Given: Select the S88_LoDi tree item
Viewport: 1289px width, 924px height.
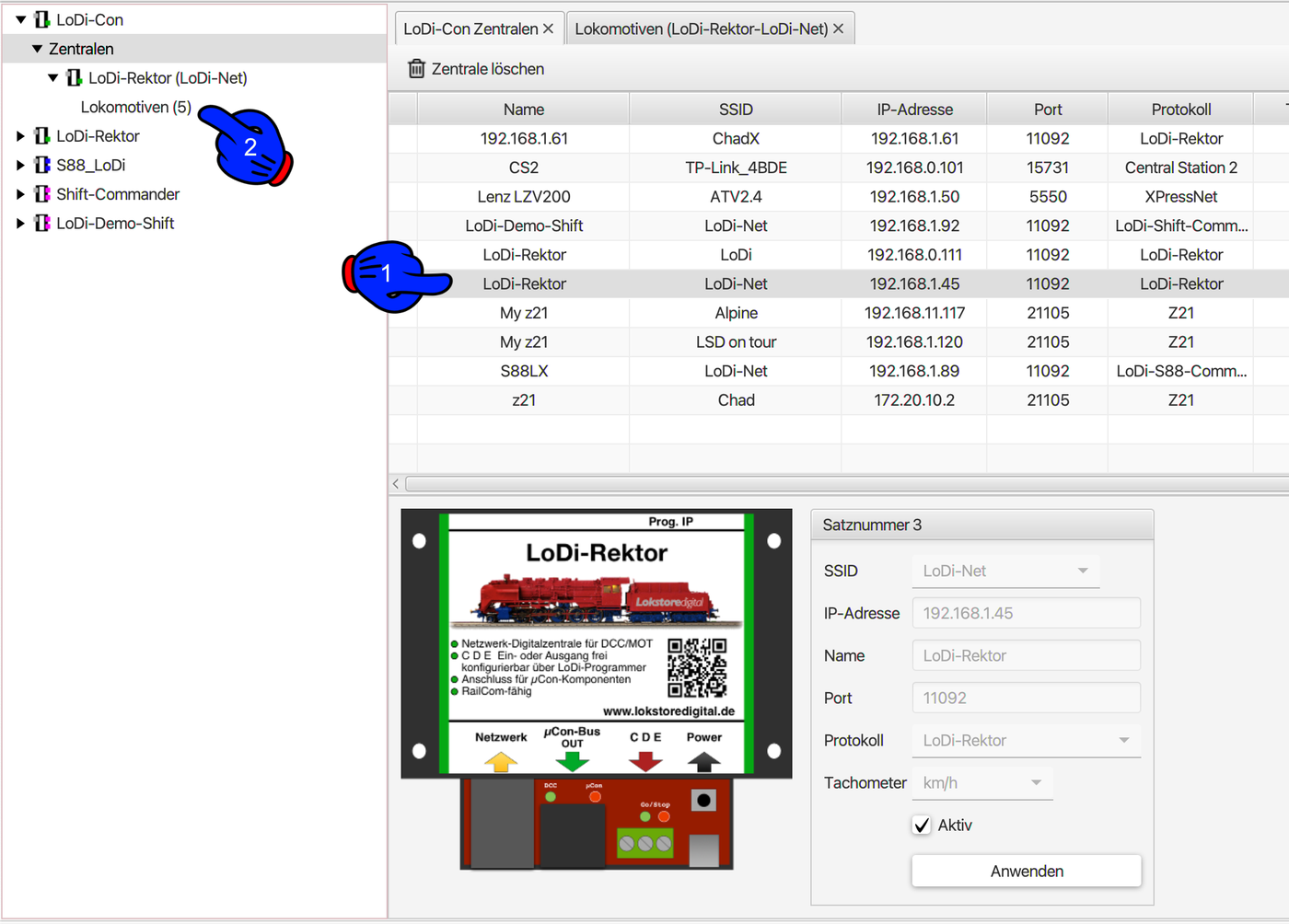Looking at the screenshot, I should 91,165.
